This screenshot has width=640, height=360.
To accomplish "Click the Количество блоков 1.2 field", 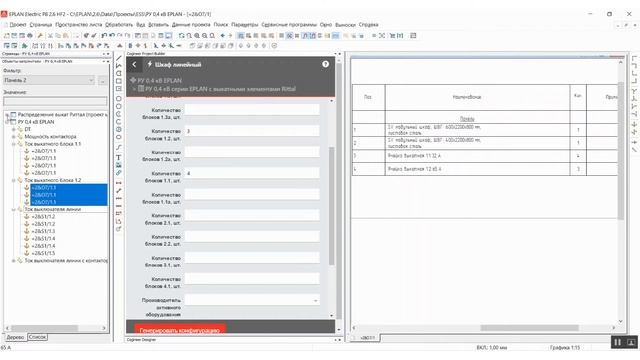I will [252, 131].
